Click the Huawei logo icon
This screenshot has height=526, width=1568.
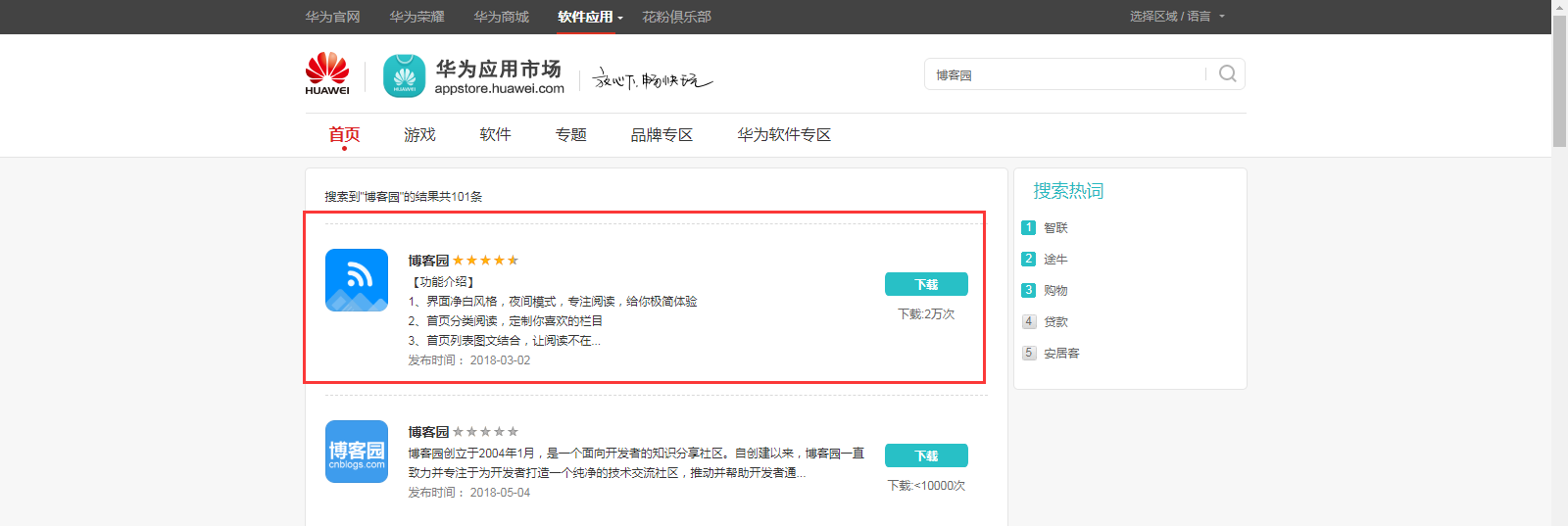327,74
